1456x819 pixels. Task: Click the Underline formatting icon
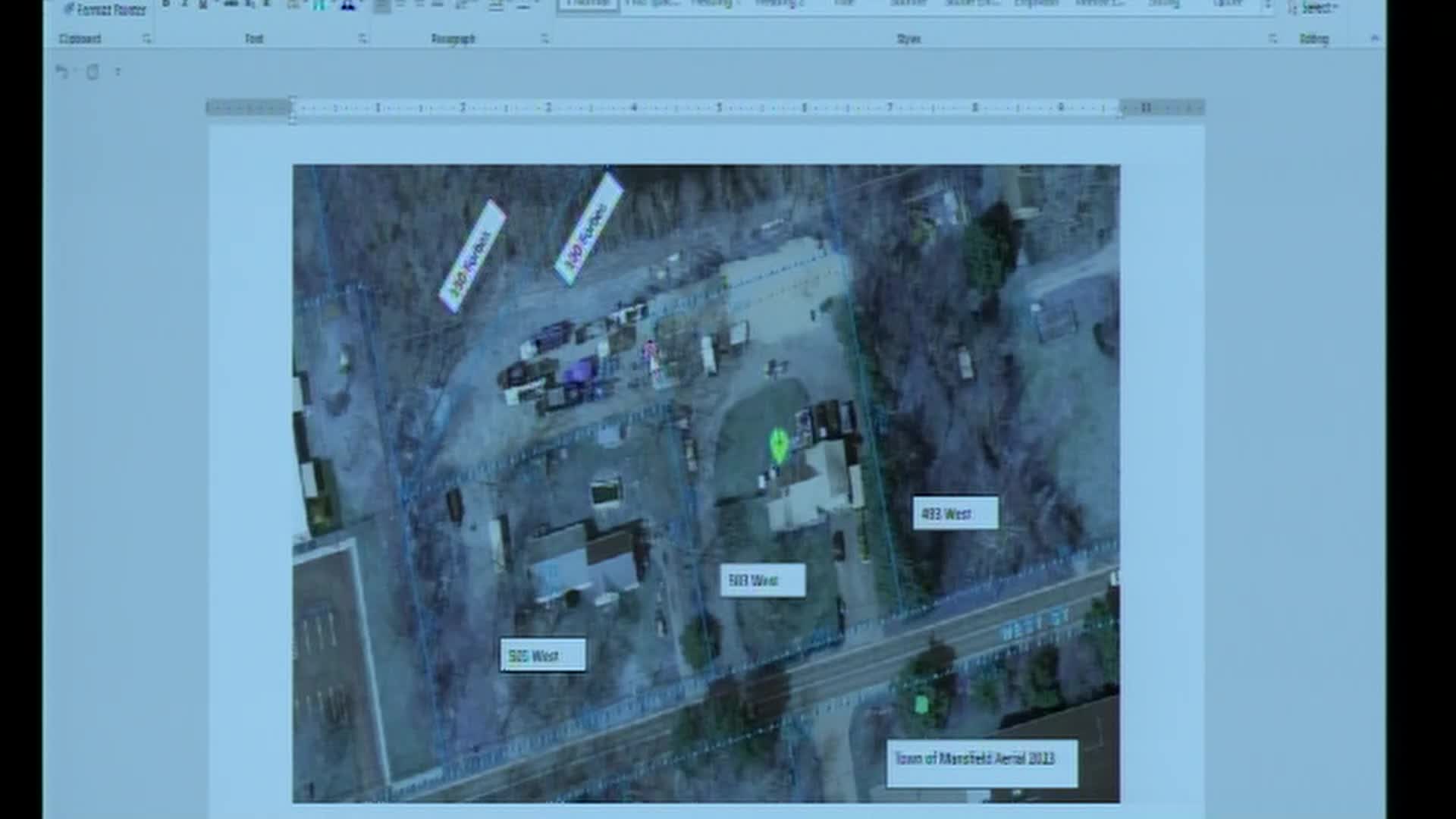[x=202, y=5]
